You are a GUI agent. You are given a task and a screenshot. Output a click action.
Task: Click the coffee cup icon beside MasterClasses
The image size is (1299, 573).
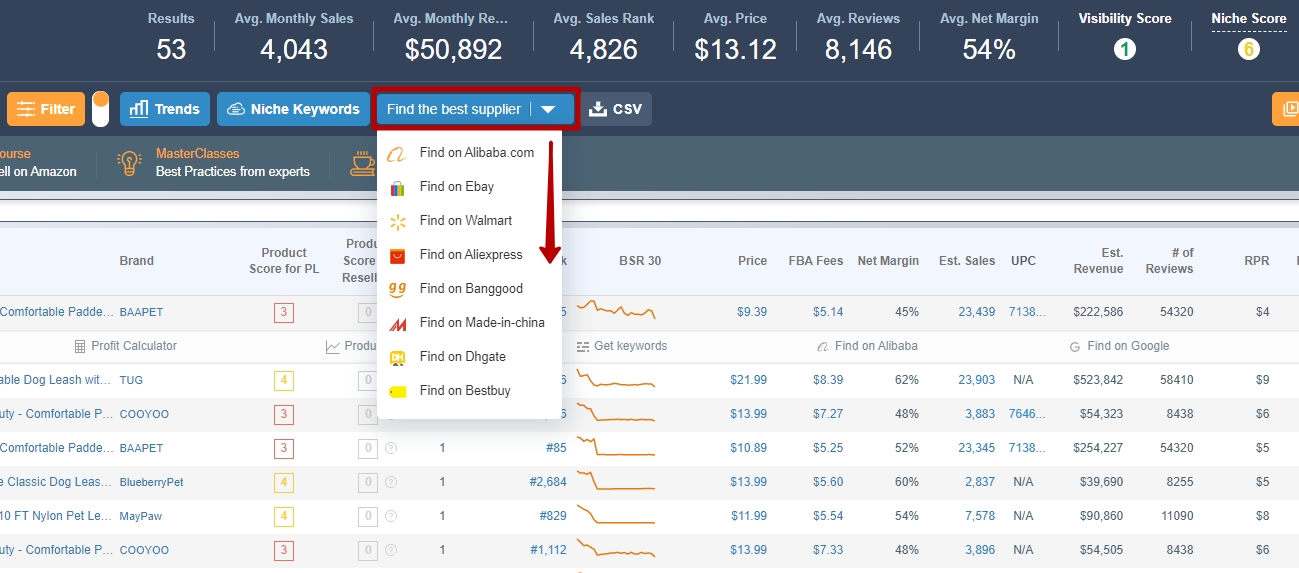coord(362,163)
